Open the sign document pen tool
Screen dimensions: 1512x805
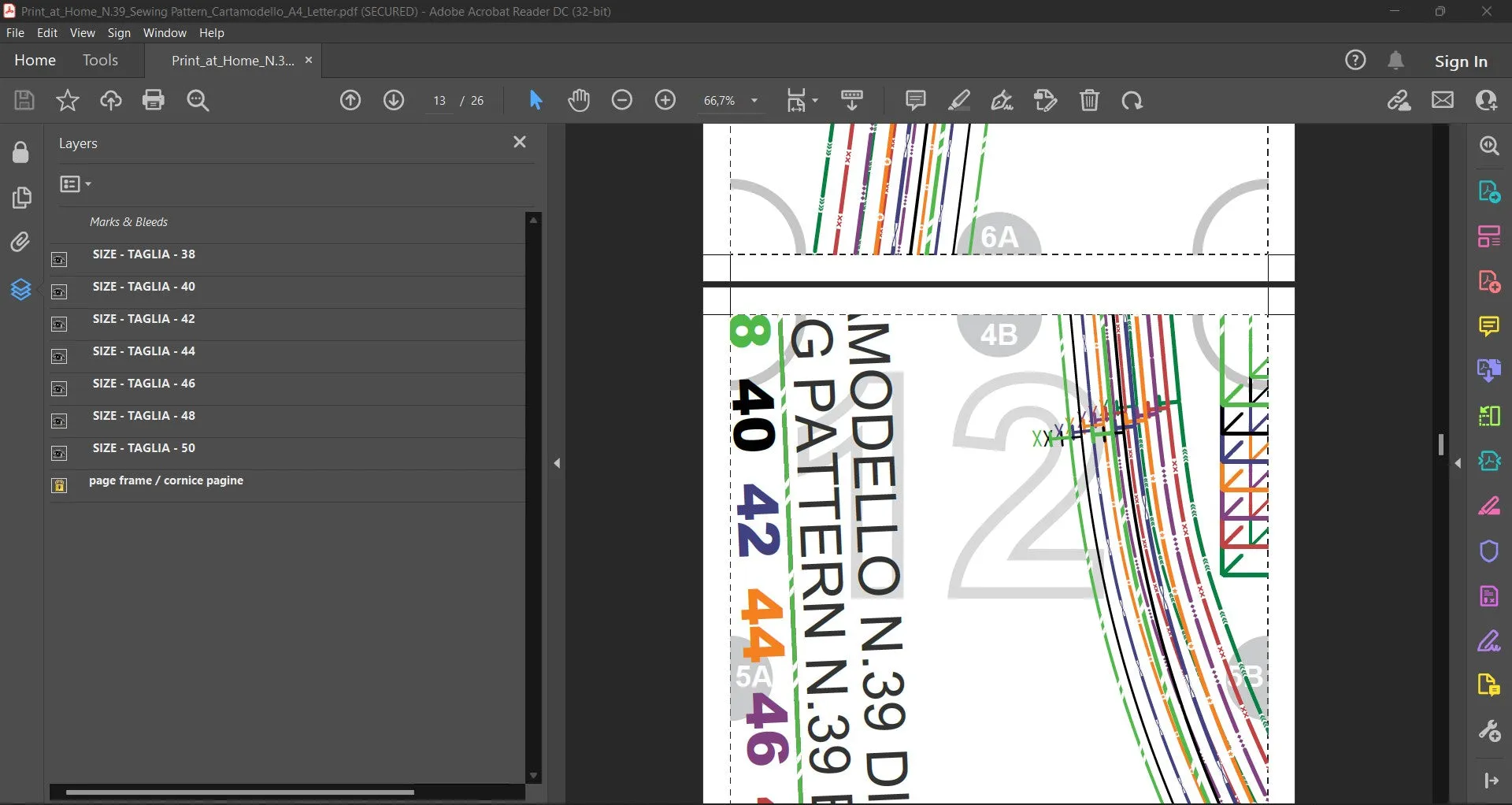[1002, 100]
